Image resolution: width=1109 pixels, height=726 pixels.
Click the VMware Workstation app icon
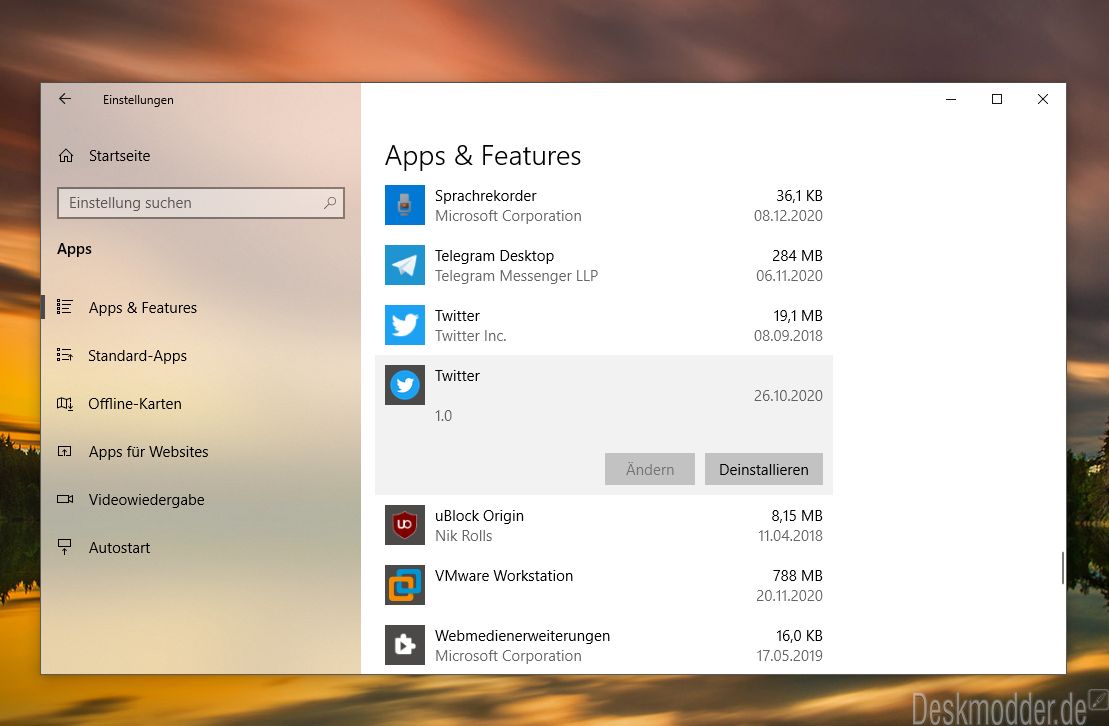(x=405, y=585)
